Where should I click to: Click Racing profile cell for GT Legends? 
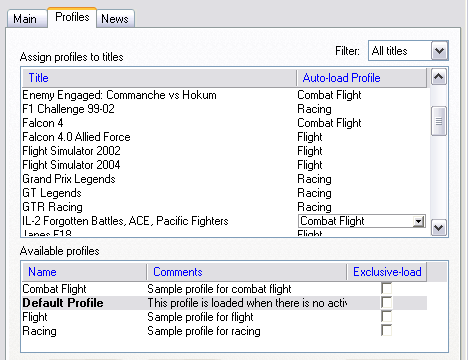click(314, 193)
